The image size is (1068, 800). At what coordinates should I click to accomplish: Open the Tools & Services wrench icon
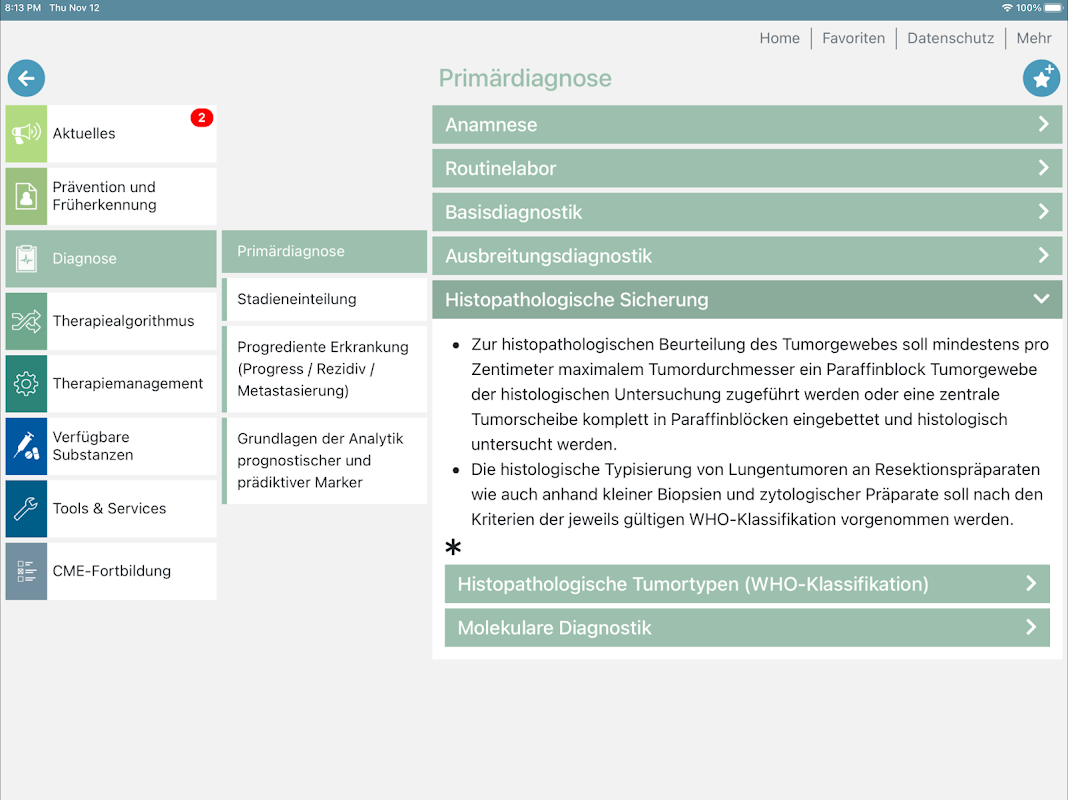[27, 509]
